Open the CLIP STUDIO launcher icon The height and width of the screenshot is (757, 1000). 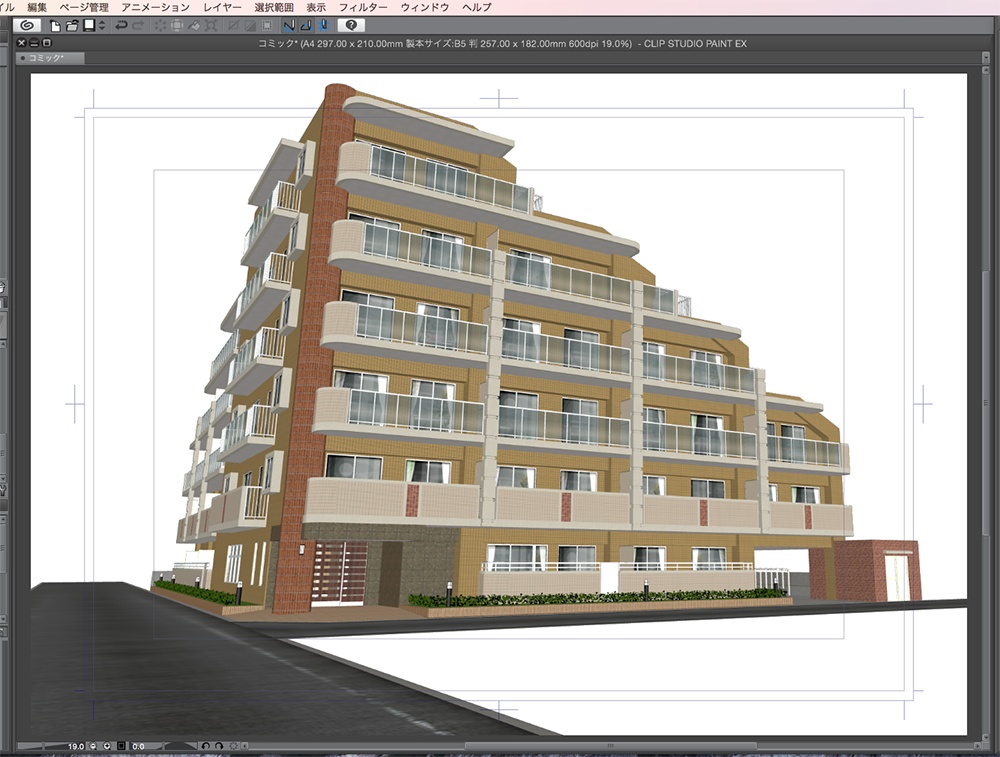[27, 26]
